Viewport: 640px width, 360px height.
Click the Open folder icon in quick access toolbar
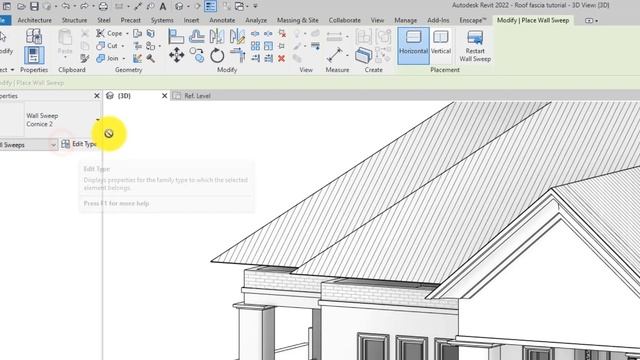click(x=21, y=6)
